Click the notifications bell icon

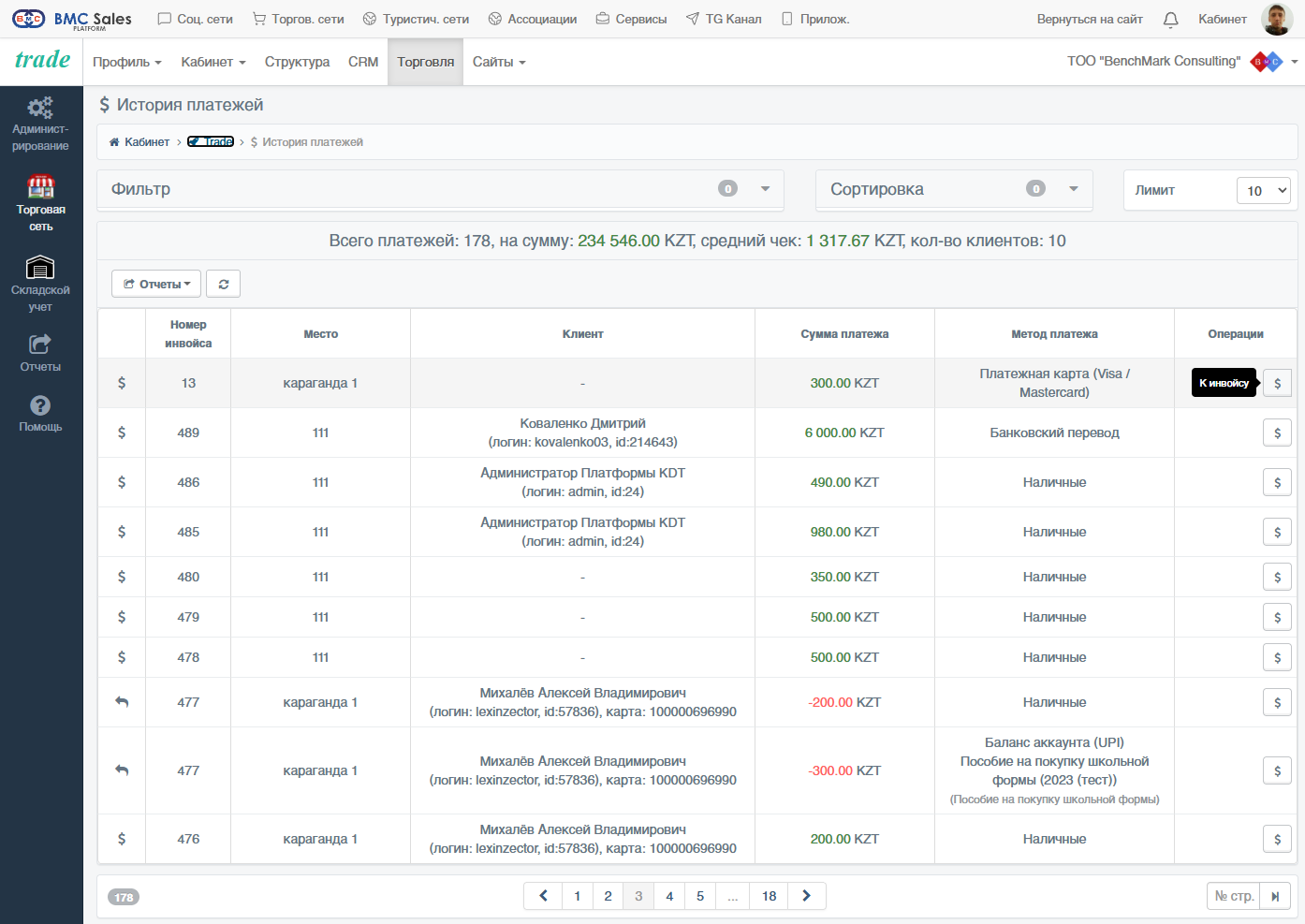pyautogui.click(x=1170, y=19)
